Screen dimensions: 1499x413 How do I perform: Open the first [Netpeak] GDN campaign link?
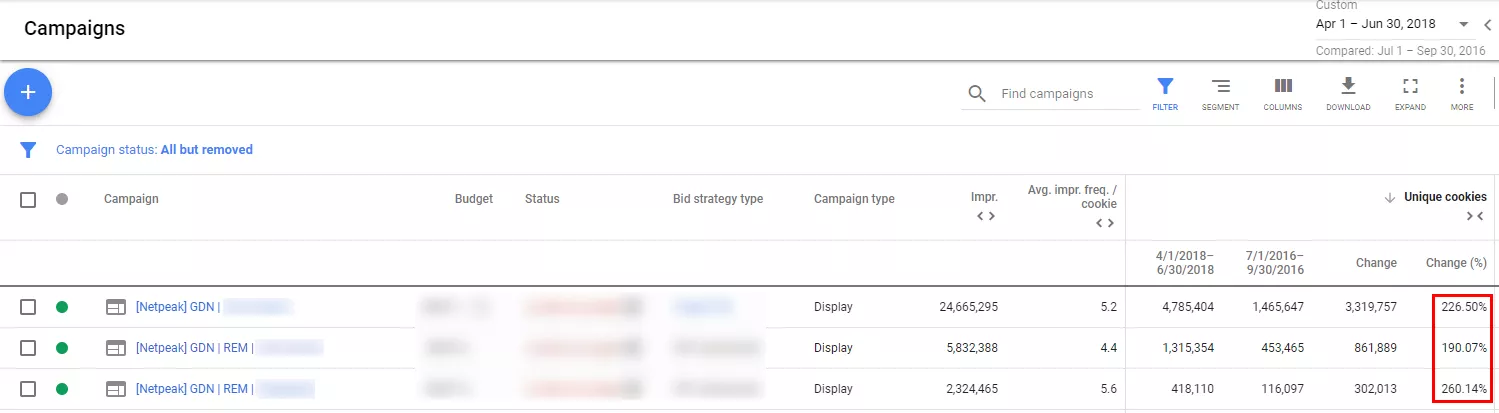[179, 307]
